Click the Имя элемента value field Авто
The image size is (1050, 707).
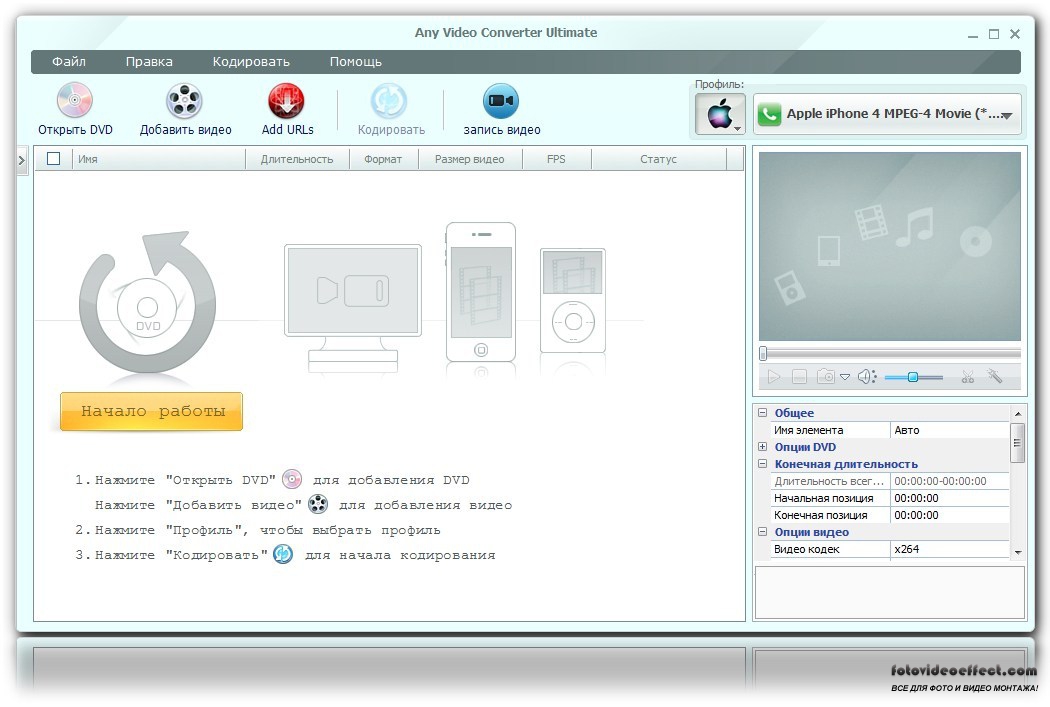point(950,430)
